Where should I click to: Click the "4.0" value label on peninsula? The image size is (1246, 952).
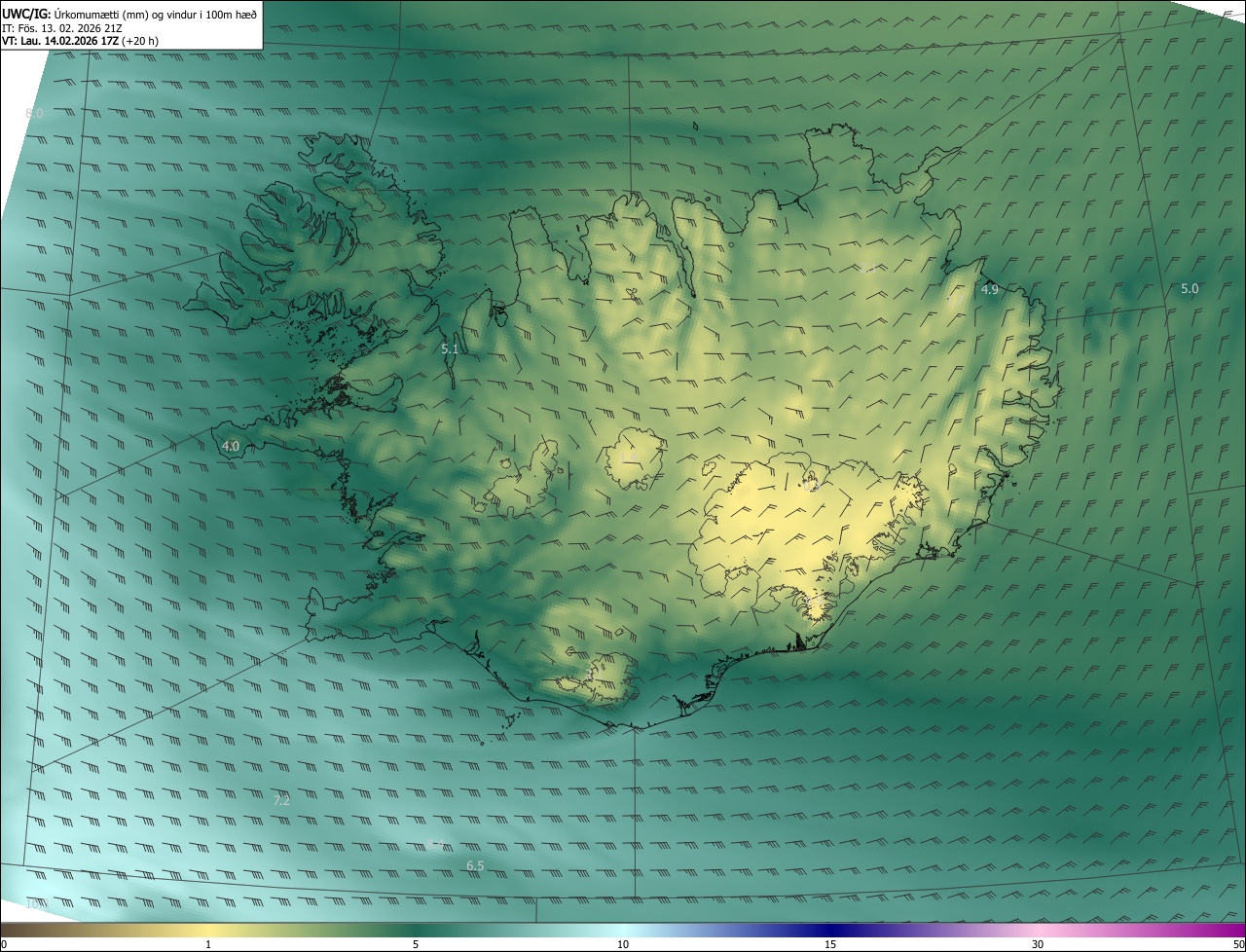tap(231, 447)
